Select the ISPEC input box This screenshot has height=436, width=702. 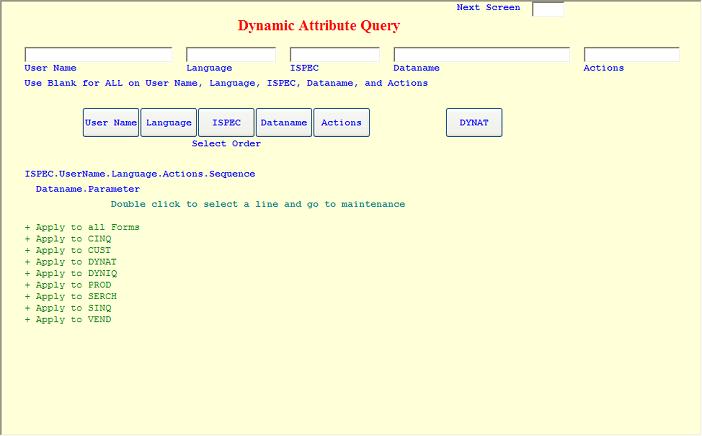click(x=335, y=55)
